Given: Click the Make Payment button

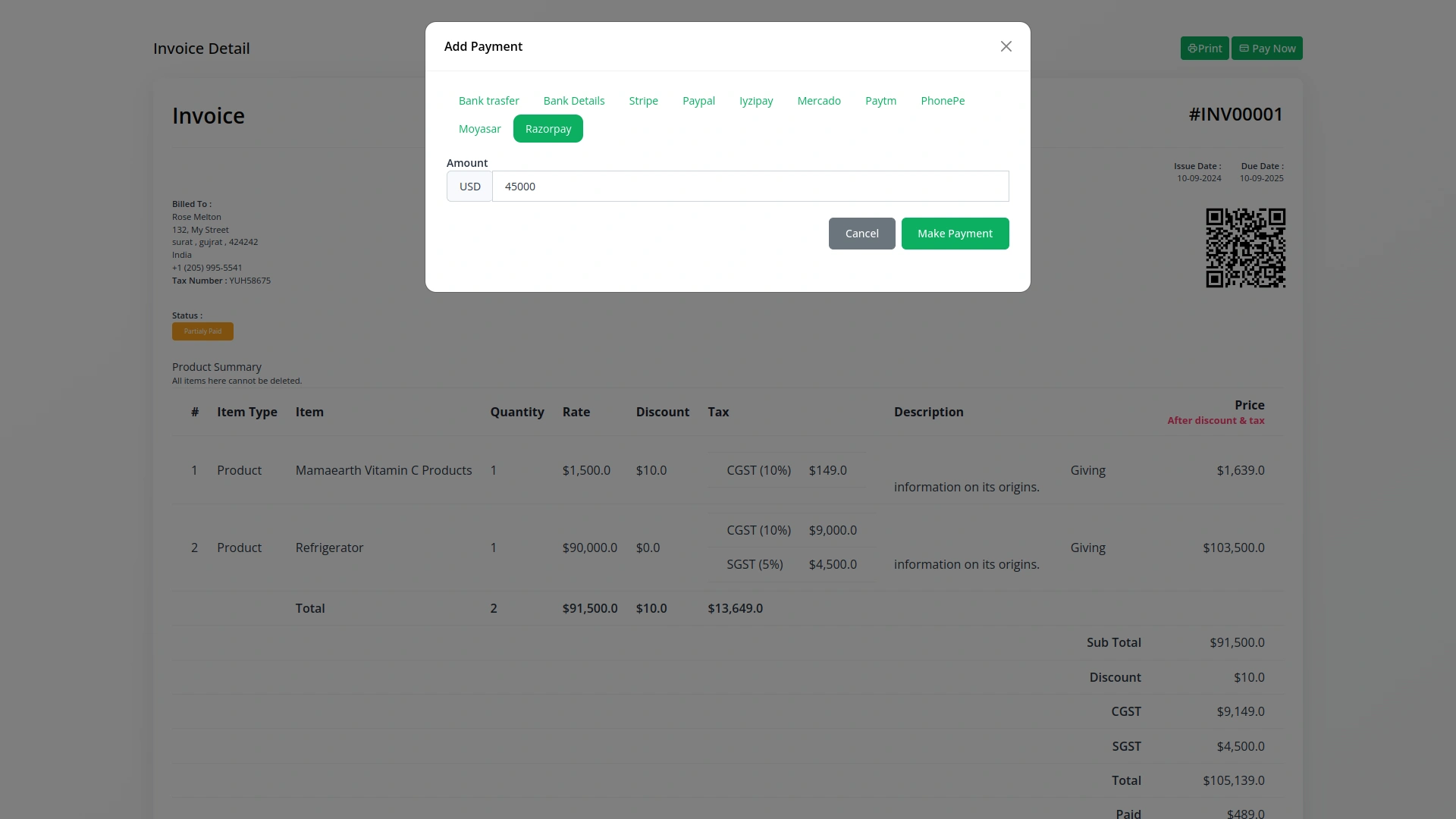Looking at the screenshot, I should click(x=955, y=234).
